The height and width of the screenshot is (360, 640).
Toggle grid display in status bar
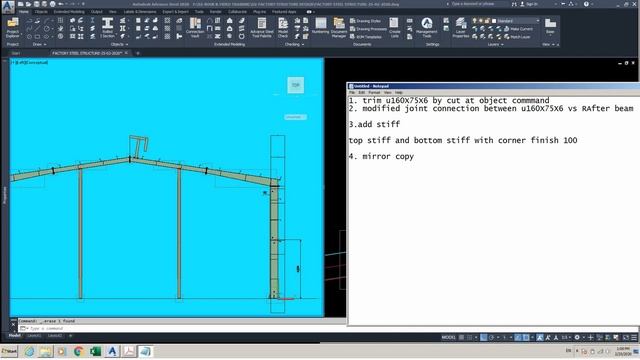coord(461,338)
